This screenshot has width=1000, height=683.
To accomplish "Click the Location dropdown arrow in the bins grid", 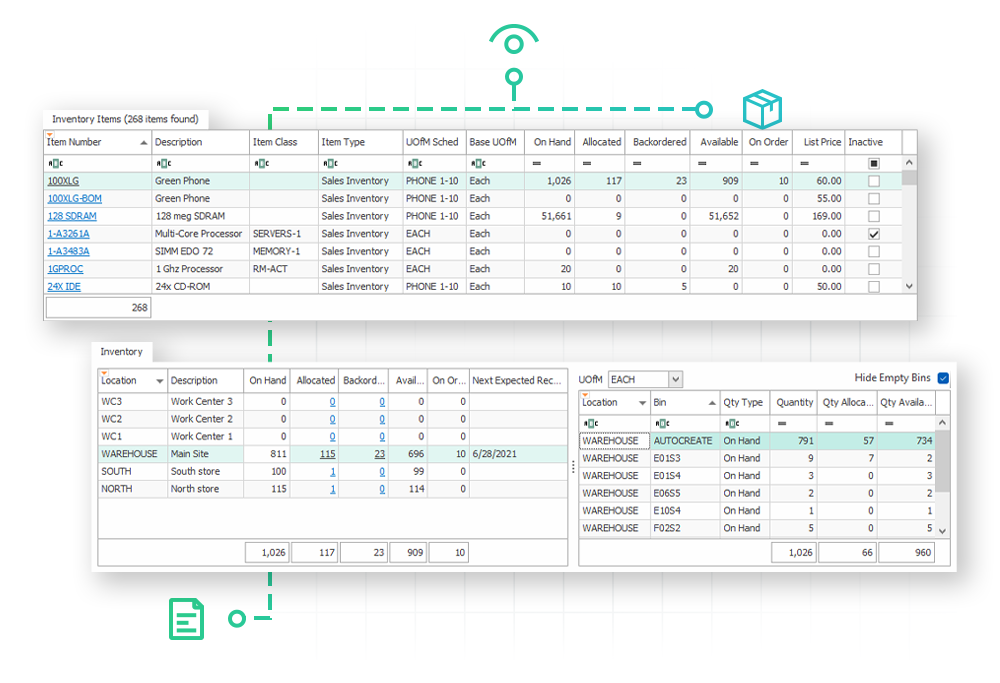I will point(644,402).
